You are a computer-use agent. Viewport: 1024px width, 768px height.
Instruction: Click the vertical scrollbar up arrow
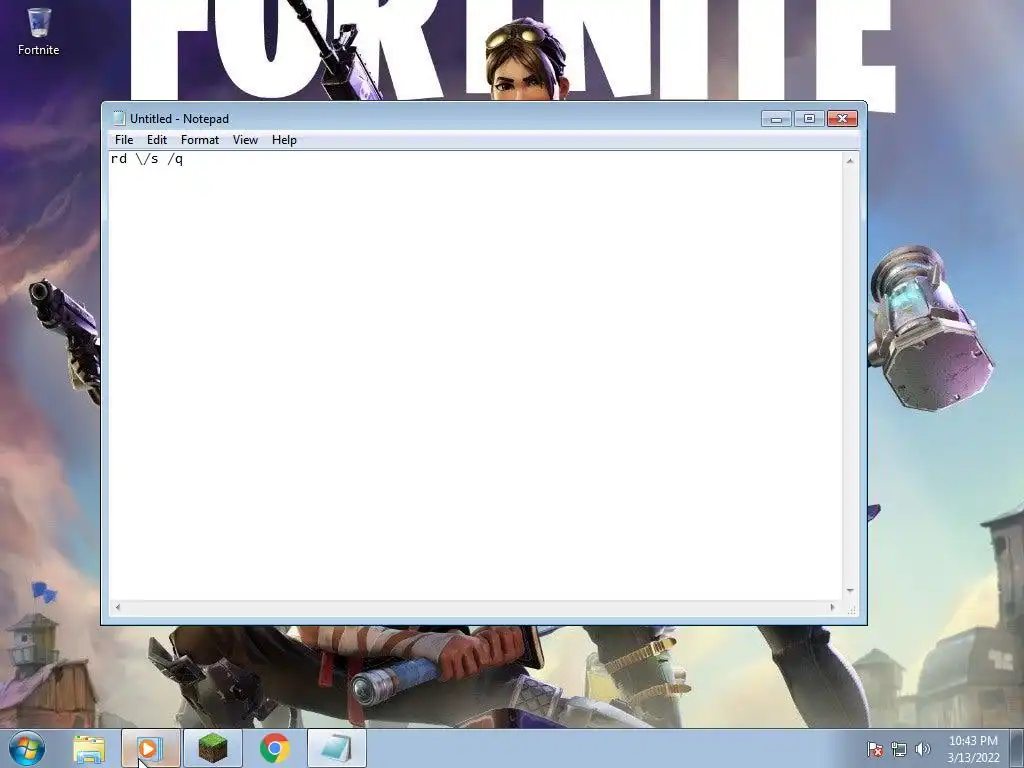[850, 161]
